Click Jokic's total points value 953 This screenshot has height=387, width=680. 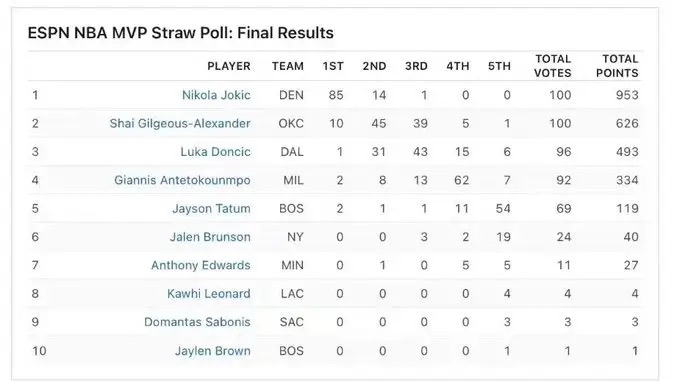coord(627,95)
